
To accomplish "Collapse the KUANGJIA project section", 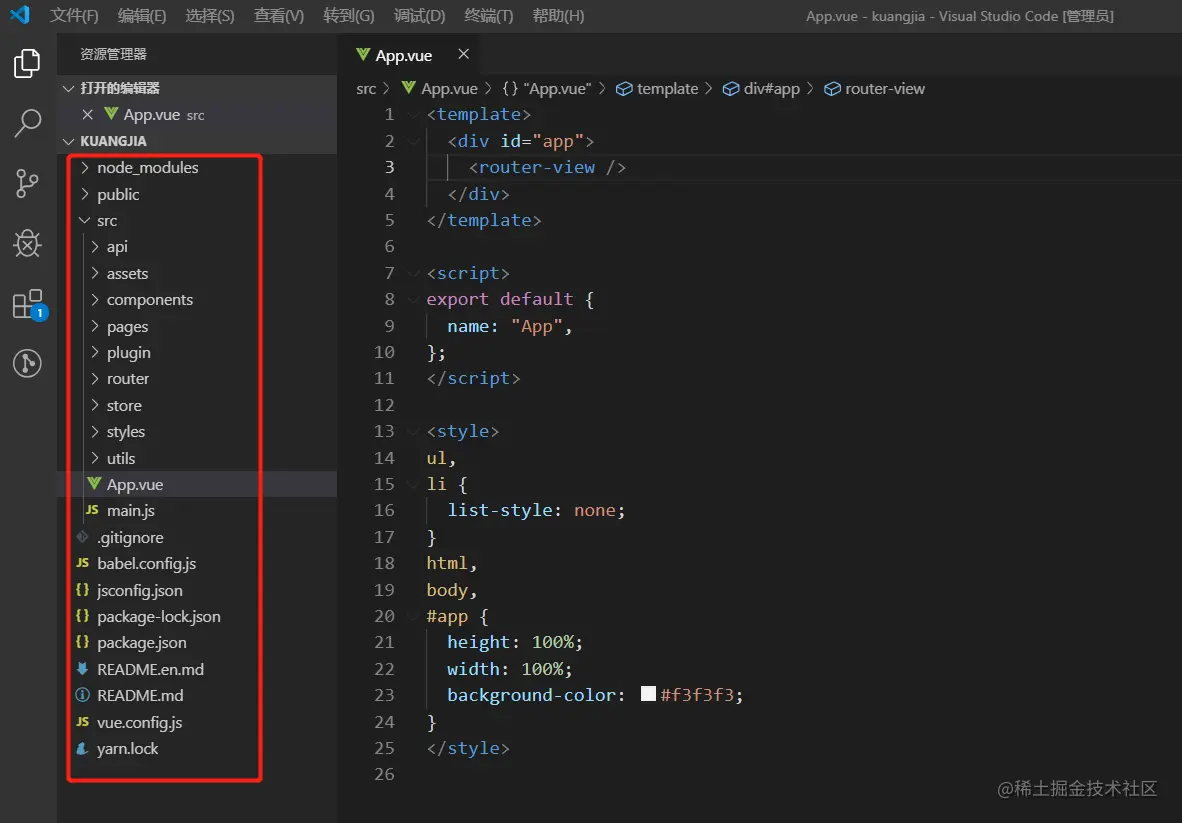I will coord(69,141).
